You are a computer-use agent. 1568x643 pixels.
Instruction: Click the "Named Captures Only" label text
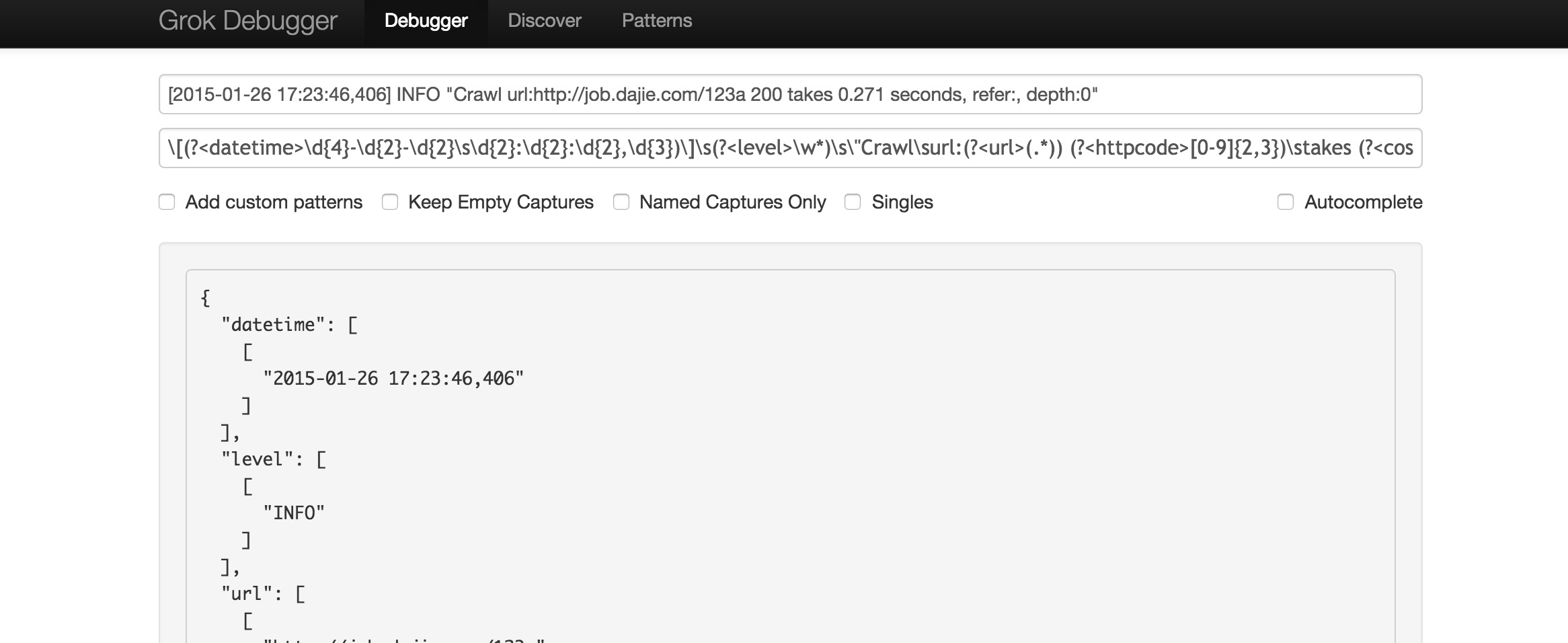[x=732, y=202]
